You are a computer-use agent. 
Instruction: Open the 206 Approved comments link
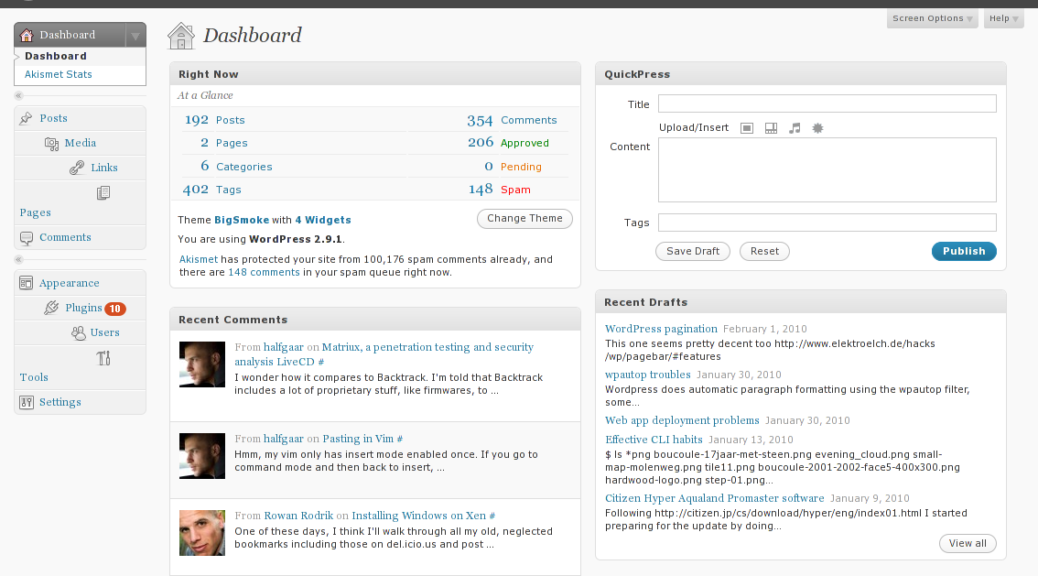click(x=481, y=142)
